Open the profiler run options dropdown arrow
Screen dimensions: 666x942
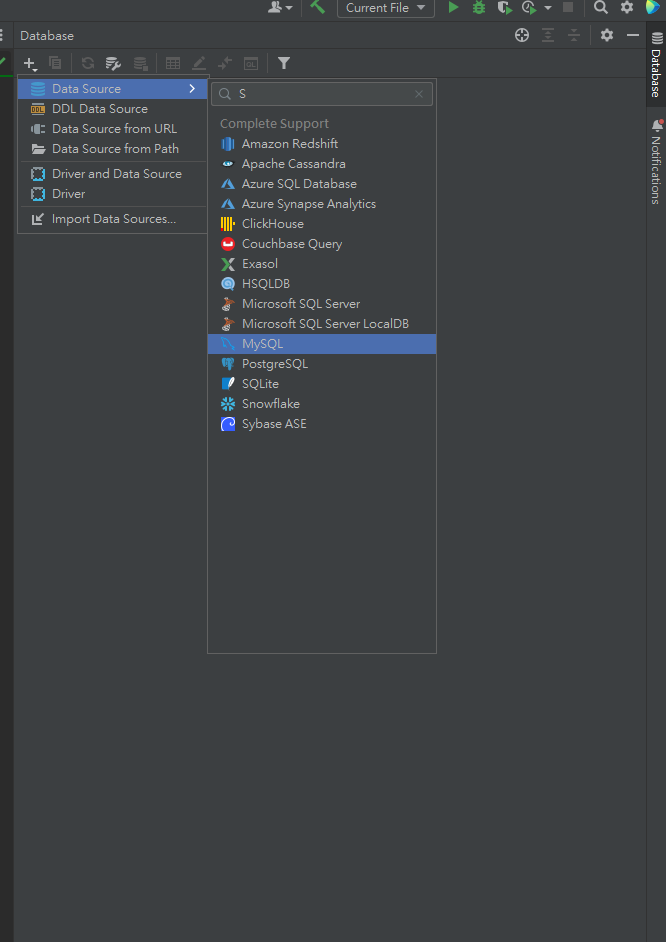tap(548, 8)
